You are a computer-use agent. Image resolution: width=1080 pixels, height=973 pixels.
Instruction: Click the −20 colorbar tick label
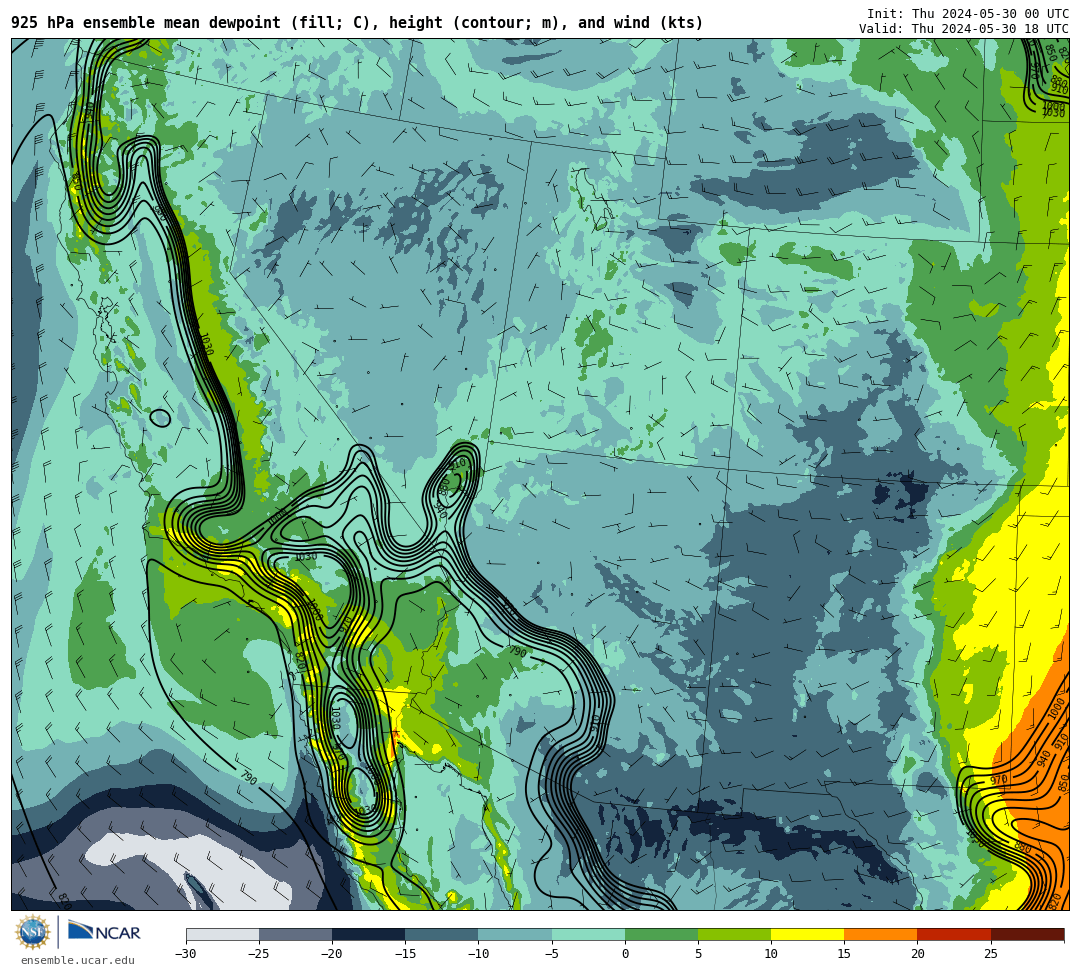click(x=332, y=954)
